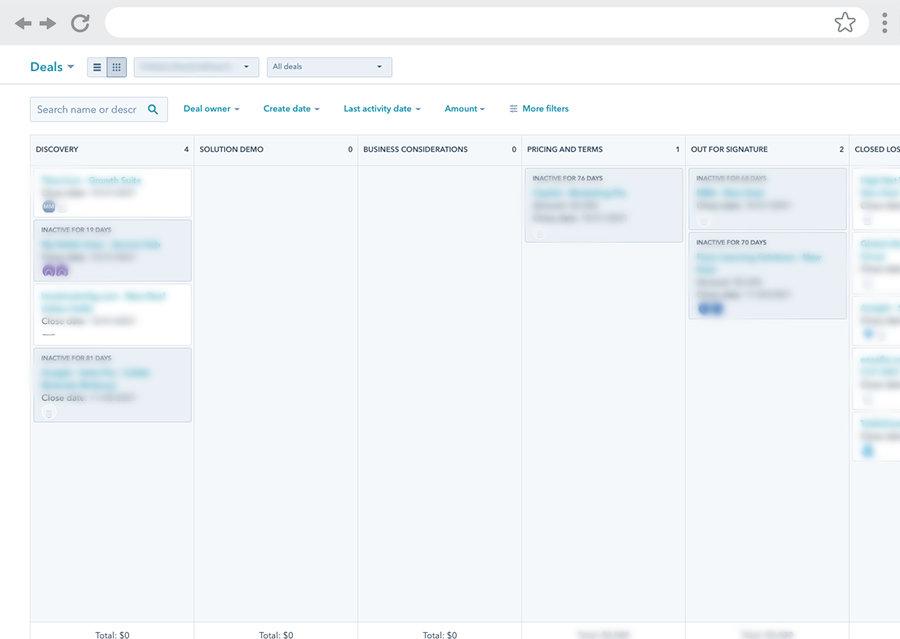The image size is (900, 639).
Task: Open the browser three-dot menu
Action: pyautogui.click(x=885, y=23)
